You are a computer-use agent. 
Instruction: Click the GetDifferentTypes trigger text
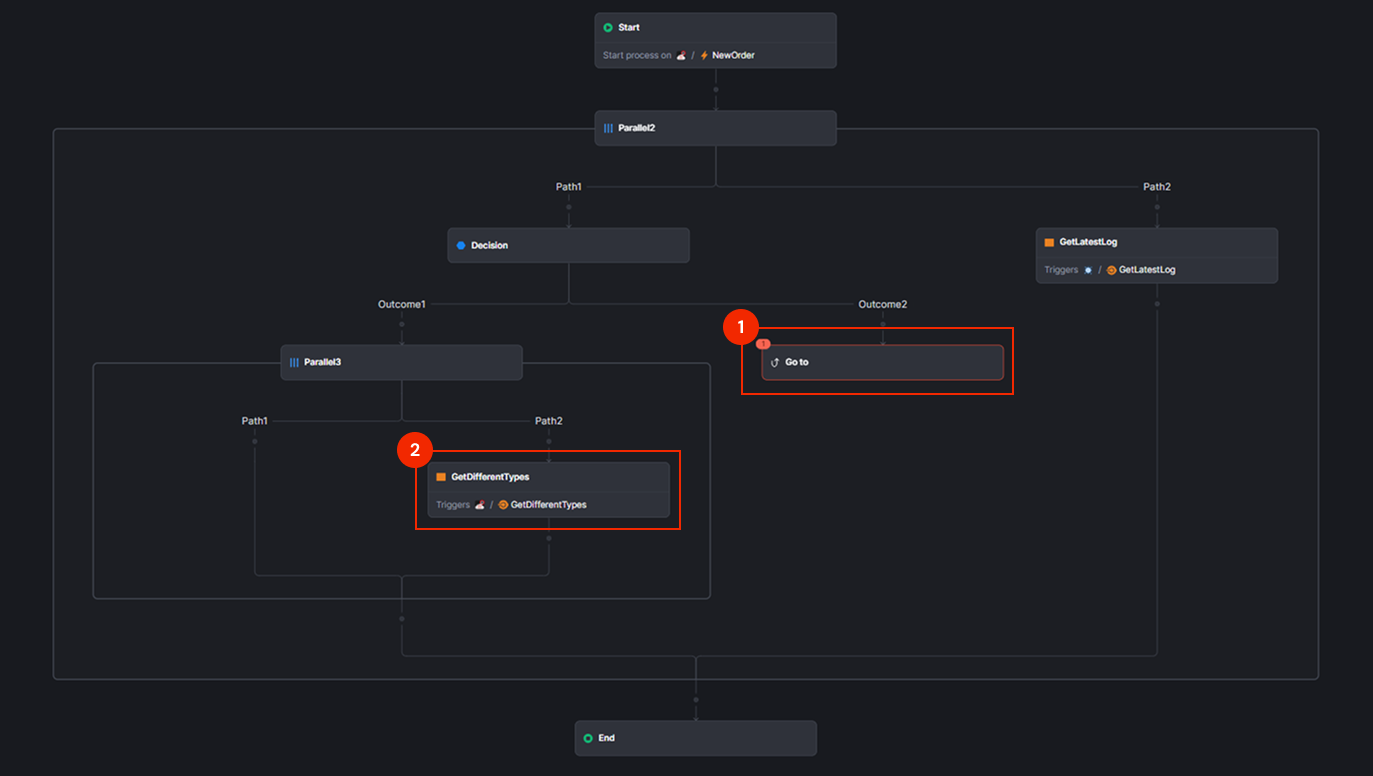(548, 504)
